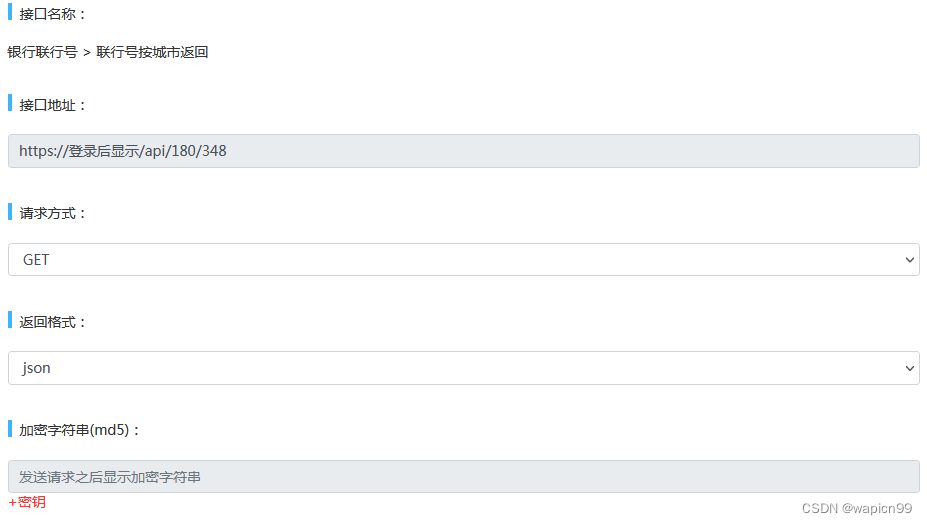Click the blue marker beside 返回格式
Viewport: 927px width, 525px height.
(x=10, y=320)
